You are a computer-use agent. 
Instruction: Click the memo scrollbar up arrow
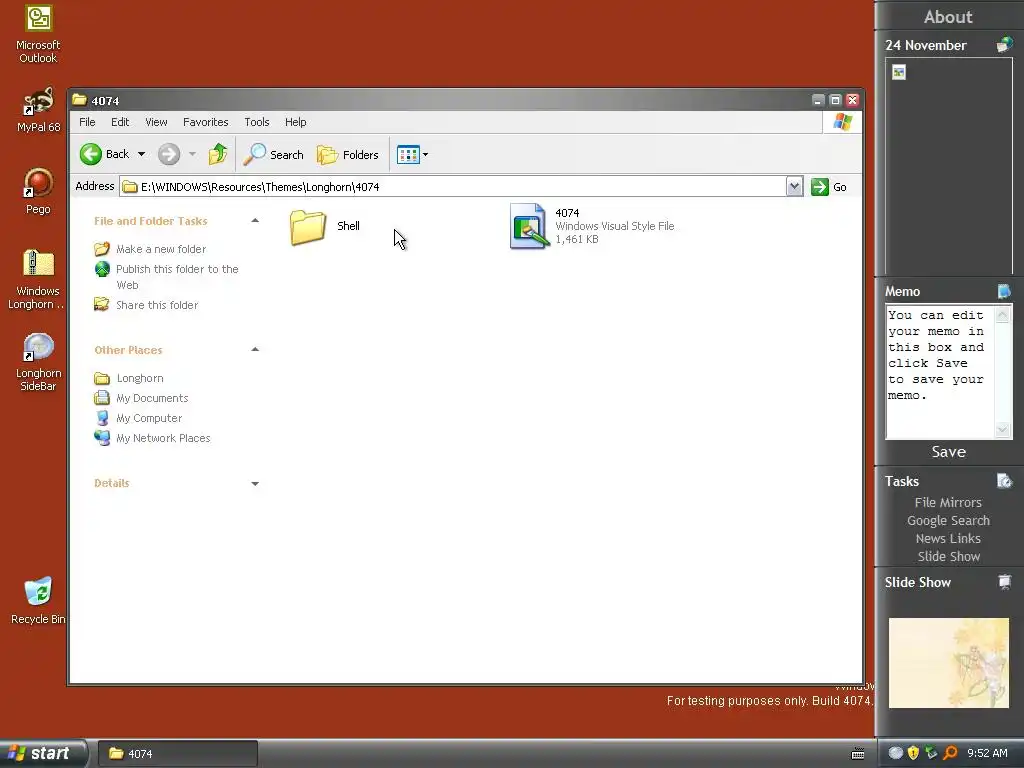[1002, 315]
